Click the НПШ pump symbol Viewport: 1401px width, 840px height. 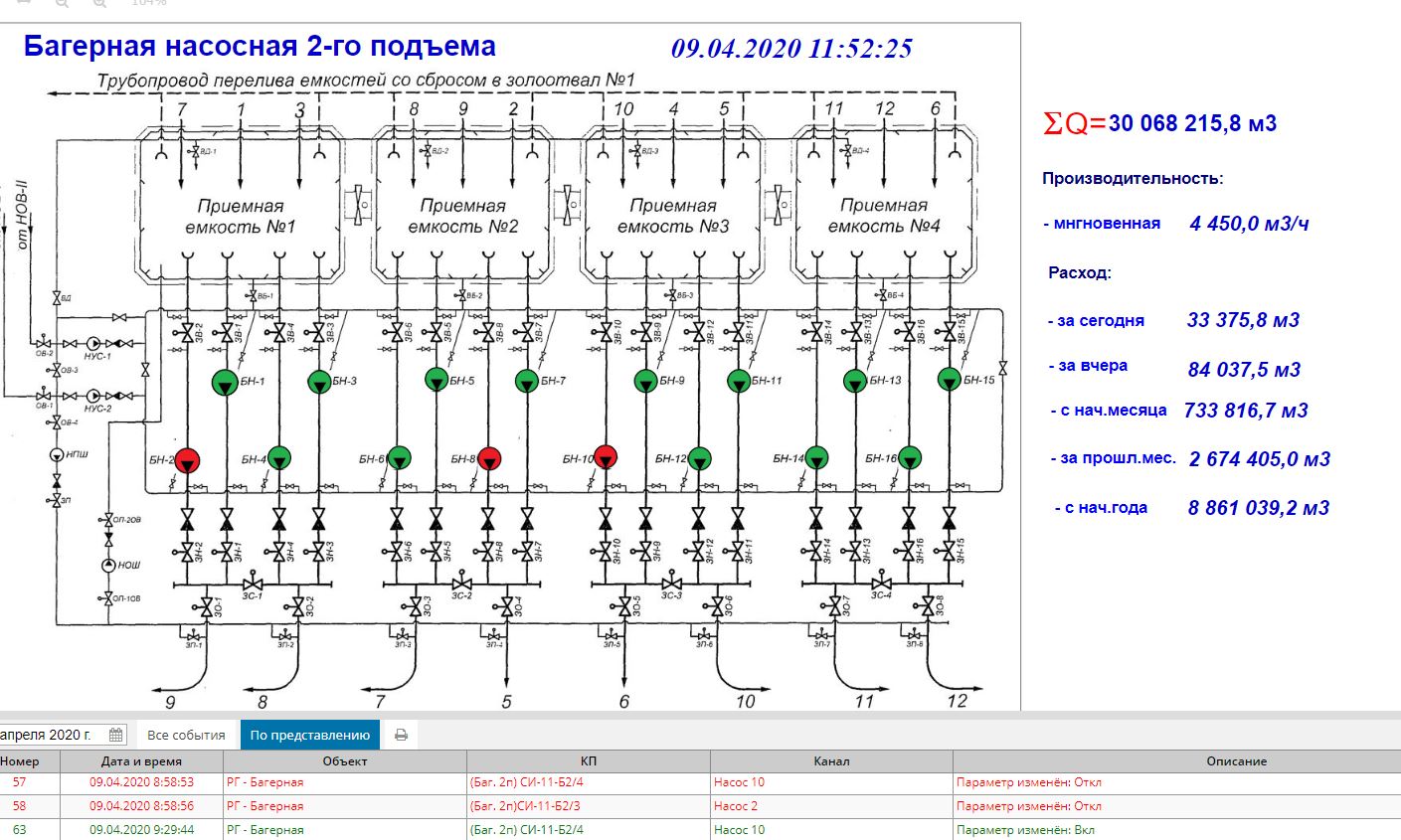coord(57,455)
